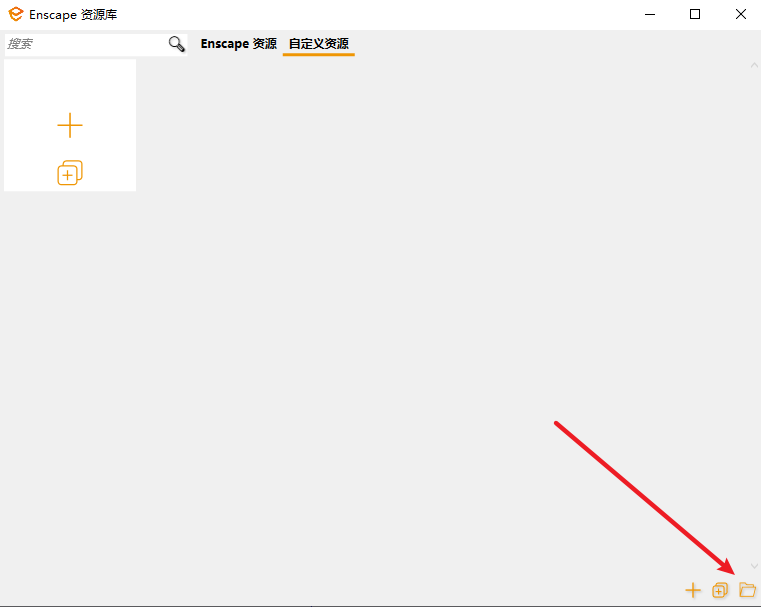Click the plus icon in the bottom toolbar

[x=693, y=590]
